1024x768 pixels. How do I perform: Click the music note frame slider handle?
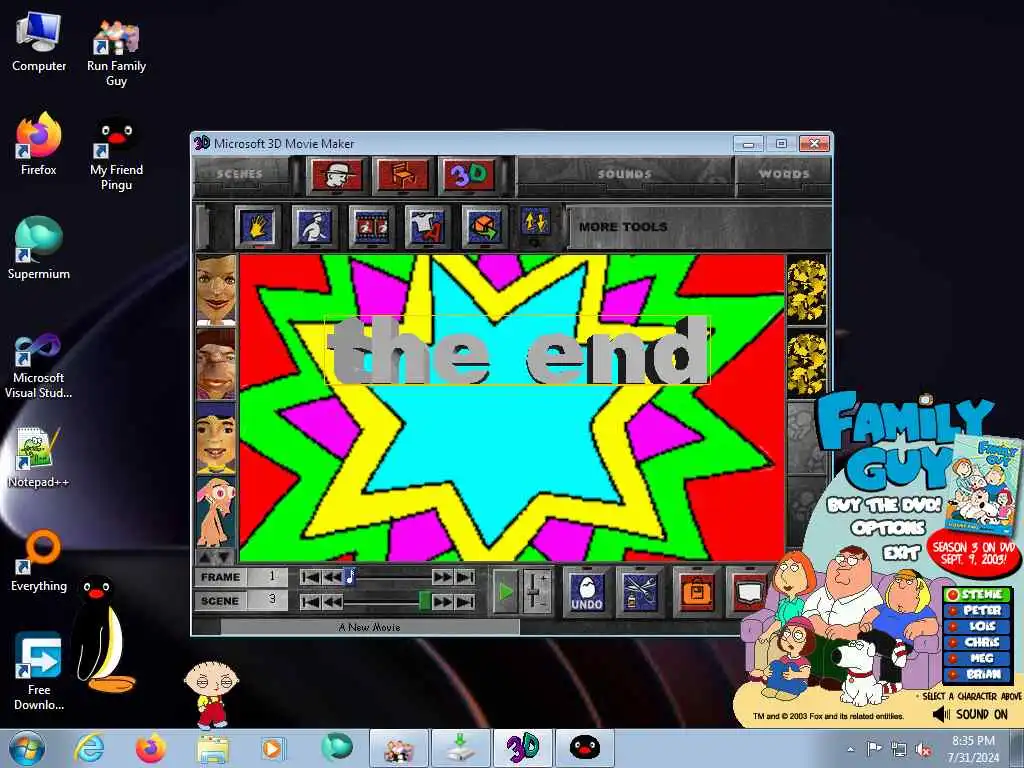coord(349,577)
